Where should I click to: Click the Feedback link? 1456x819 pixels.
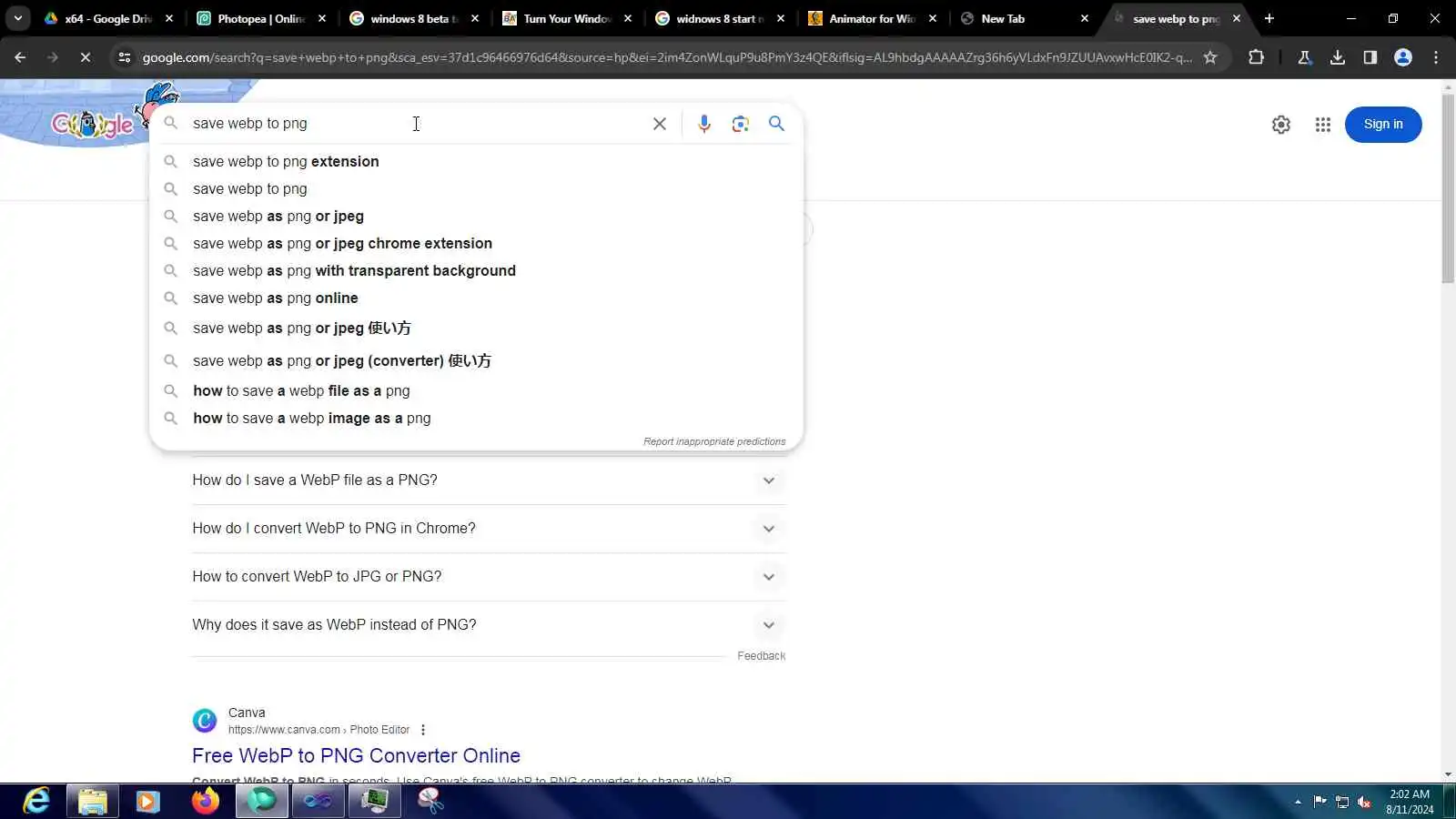tap(761, 656)
